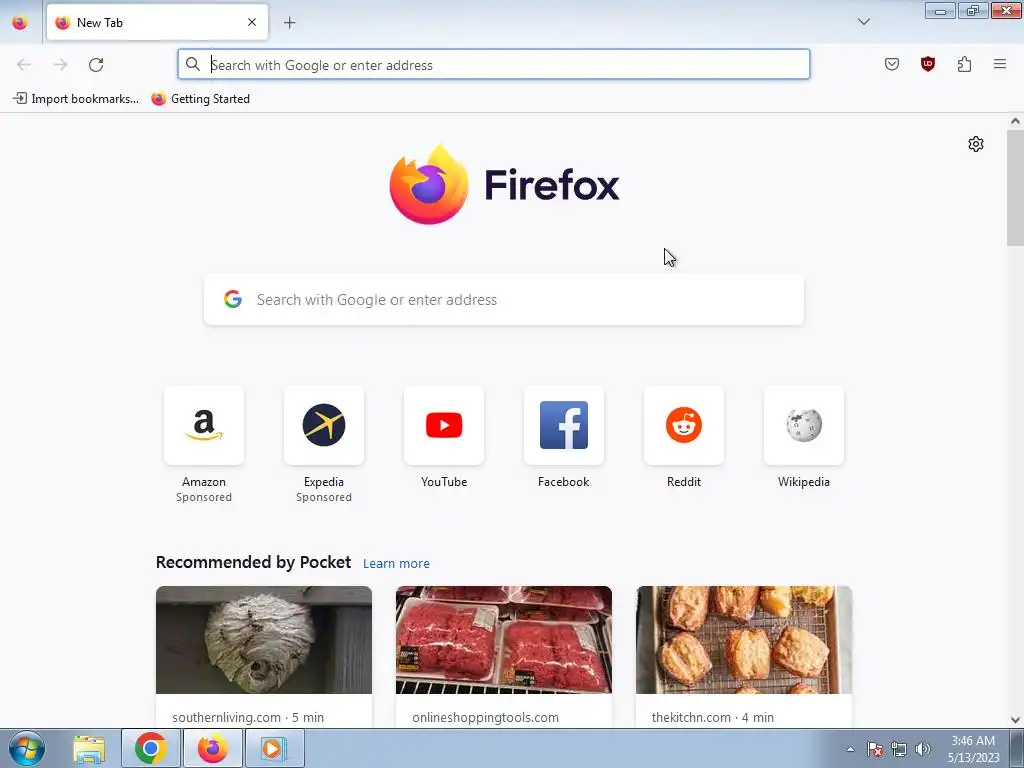Open thekitchn.com pastry story thumbnail
This screenshot has width=1024, height=768.
[744, 640]
